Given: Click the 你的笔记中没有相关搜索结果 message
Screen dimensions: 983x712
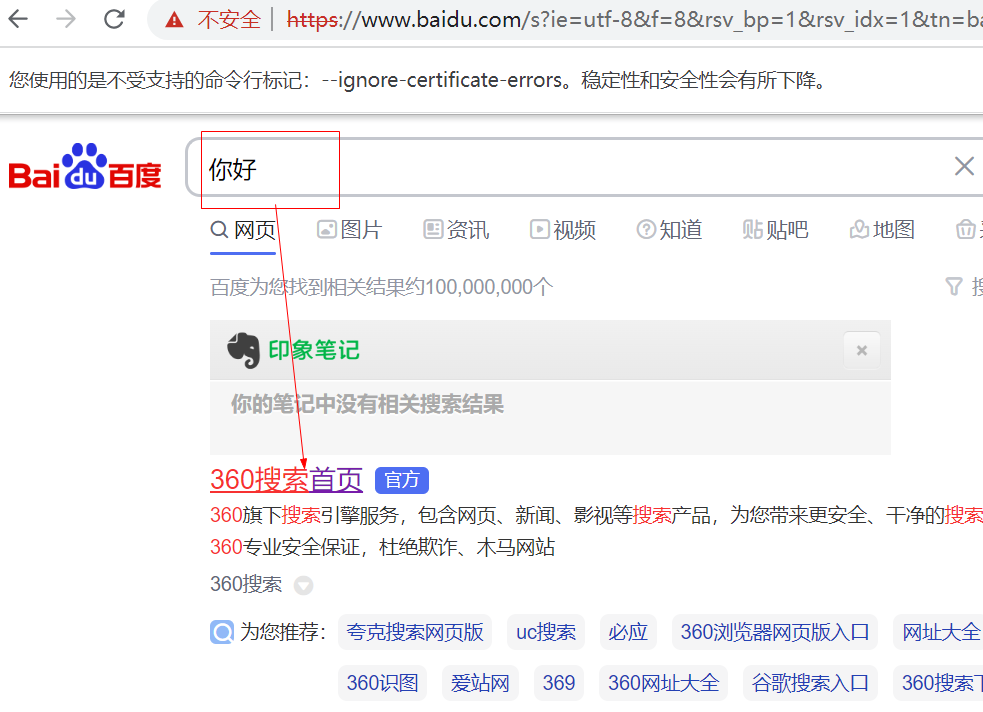Looking at the screenshot, I should [367, 404].
